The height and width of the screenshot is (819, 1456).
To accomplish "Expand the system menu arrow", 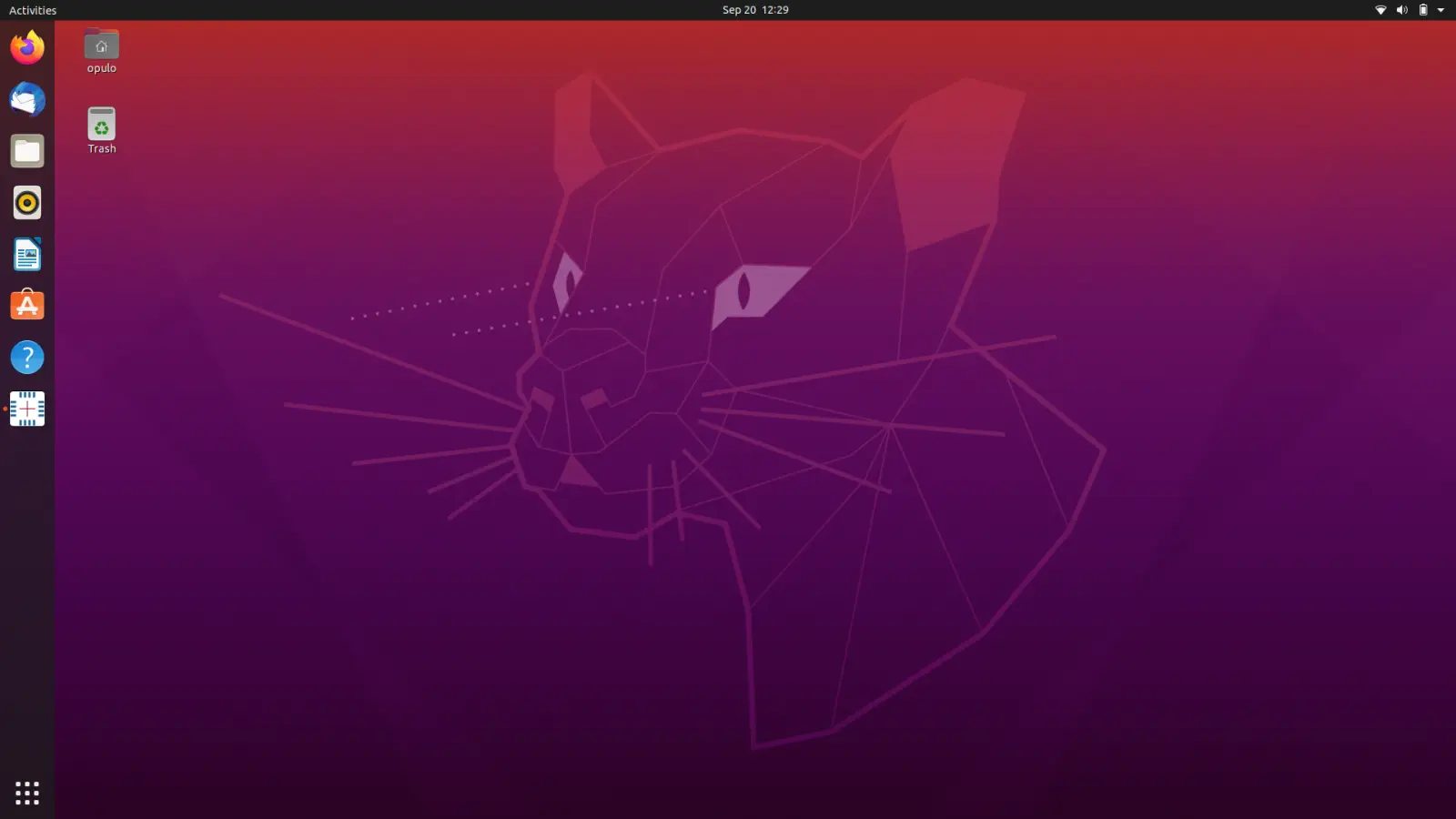I will [1441, 10].
